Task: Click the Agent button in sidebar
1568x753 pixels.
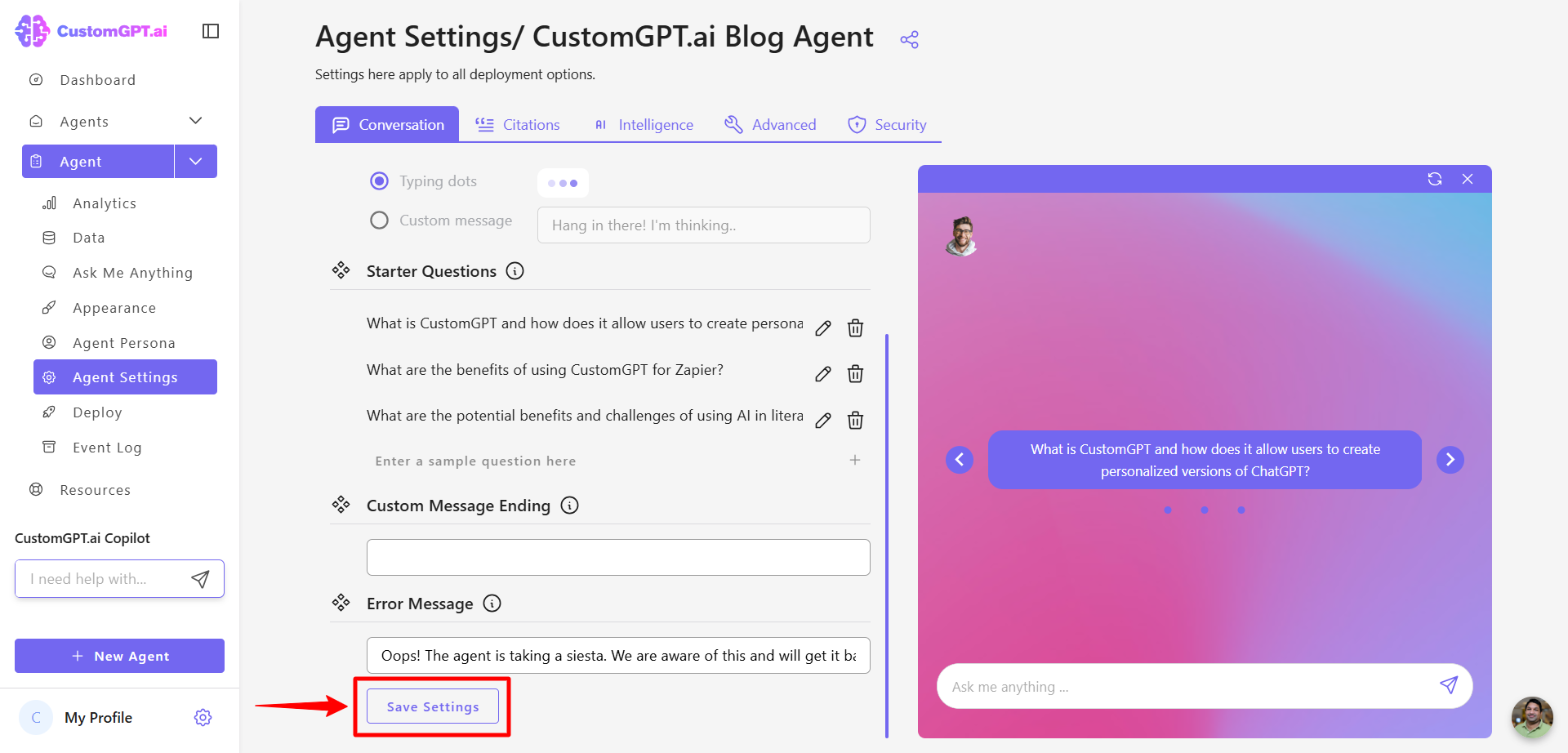Action: coord(98,161)
